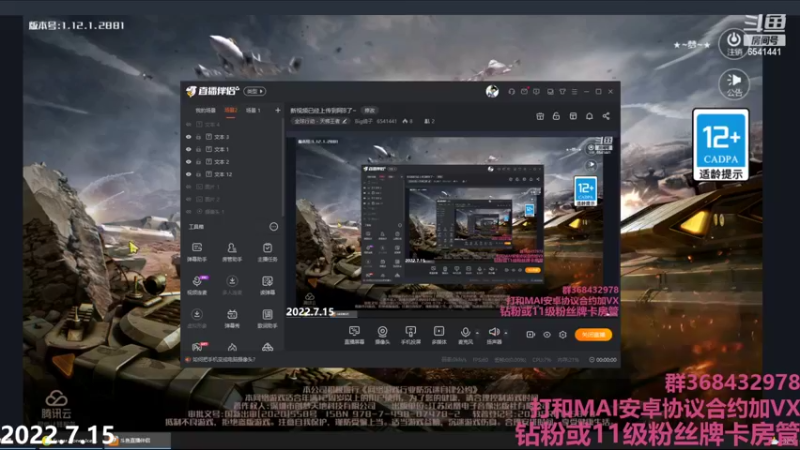This screenshot has width=800, height=450.
Task: Click the eye preview icon in the bottom bar
Action: 546,335
